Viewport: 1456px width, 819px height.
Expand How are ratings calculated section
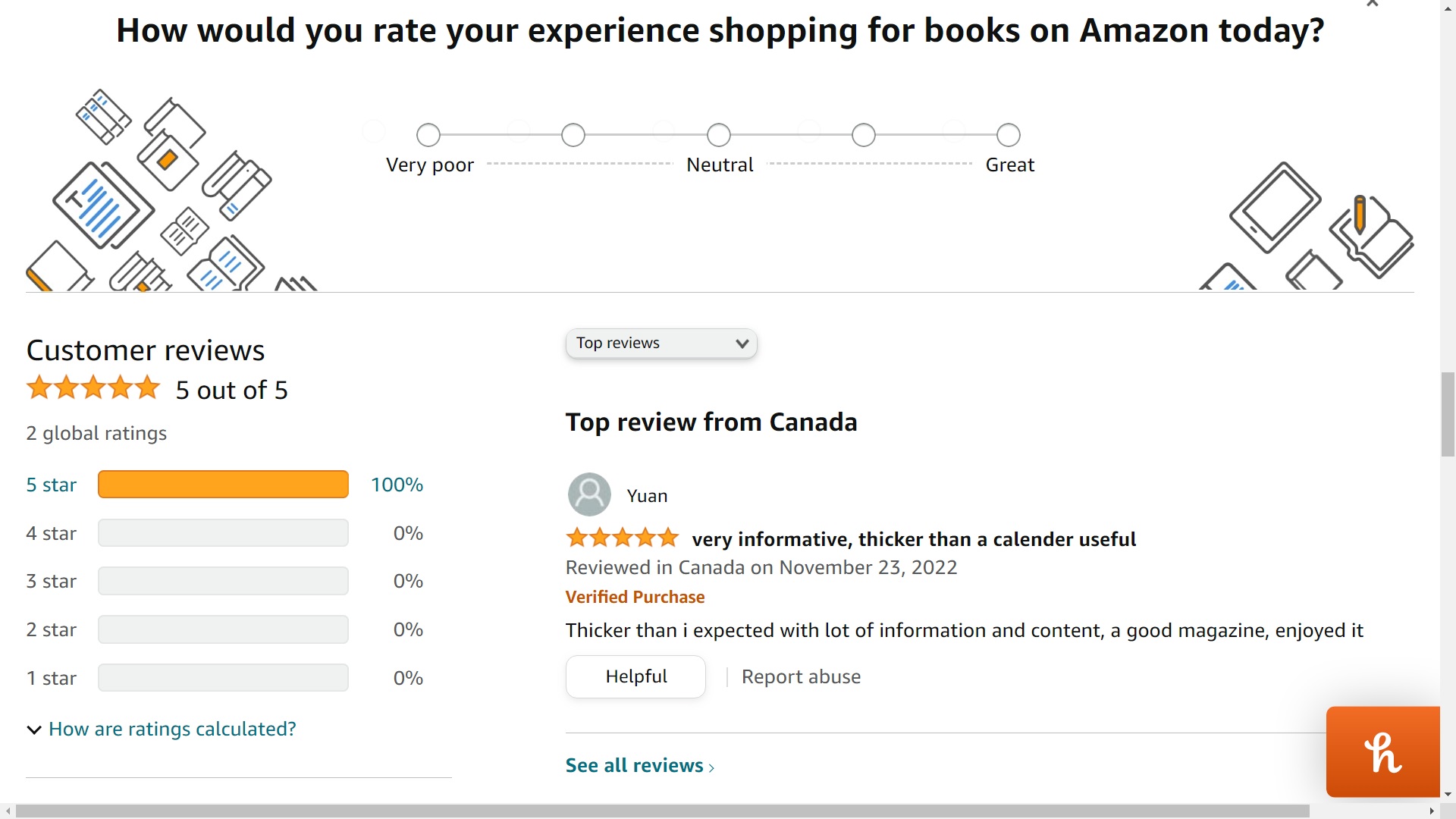click(x=161, y=729)
